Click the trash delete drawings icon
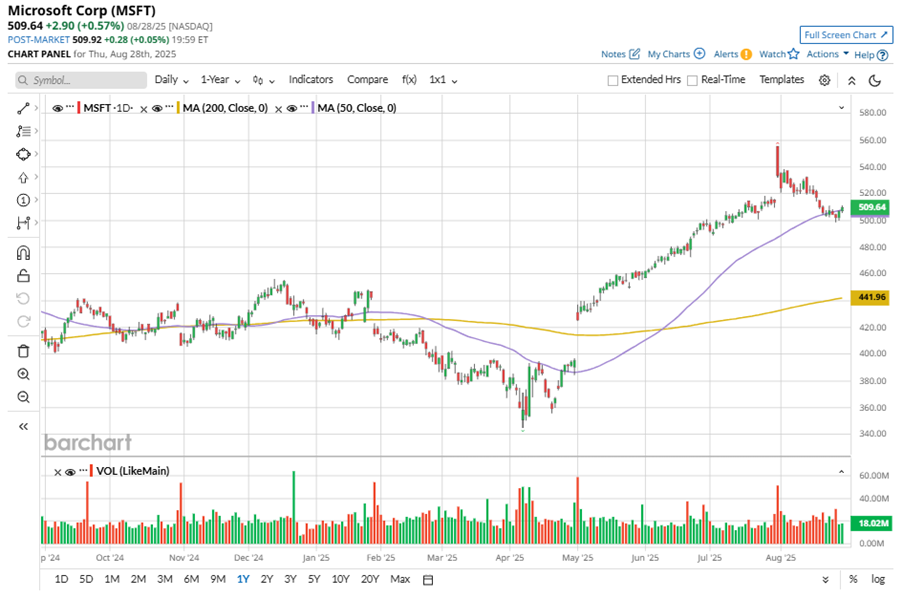Screen dimensions: 903x598 23,351
